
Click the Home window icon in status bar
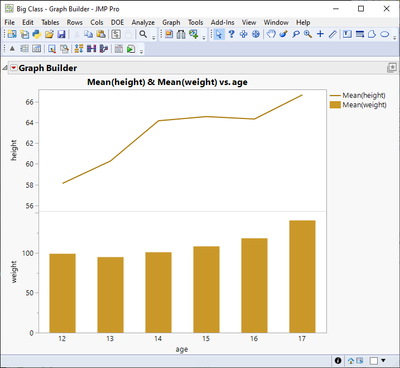click(351, 361)
